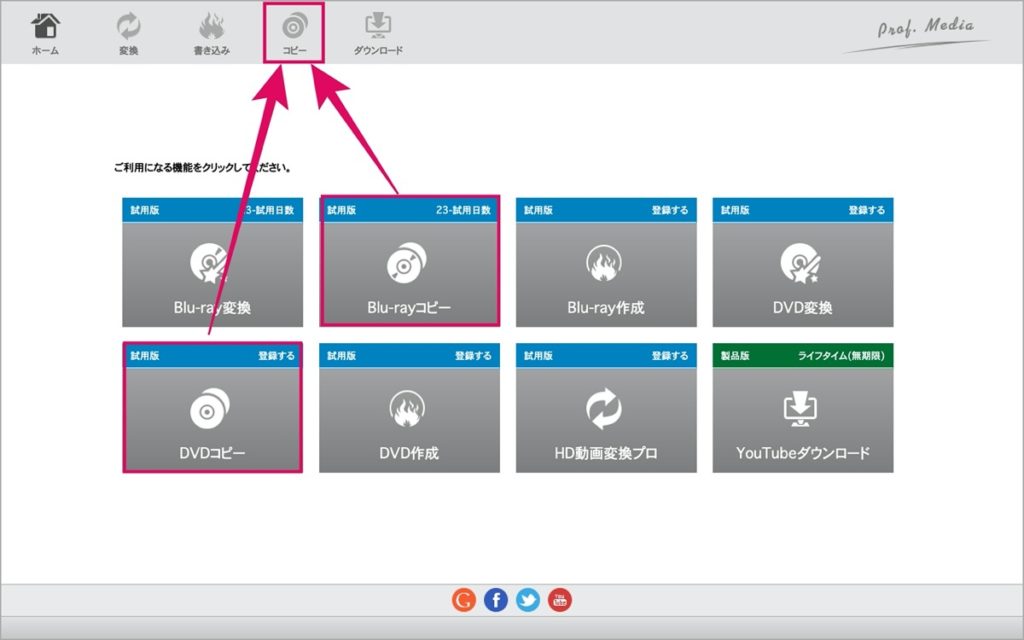Open the Facebook link icon
Screen dimensions: 1024x640
tap(496, 600)
